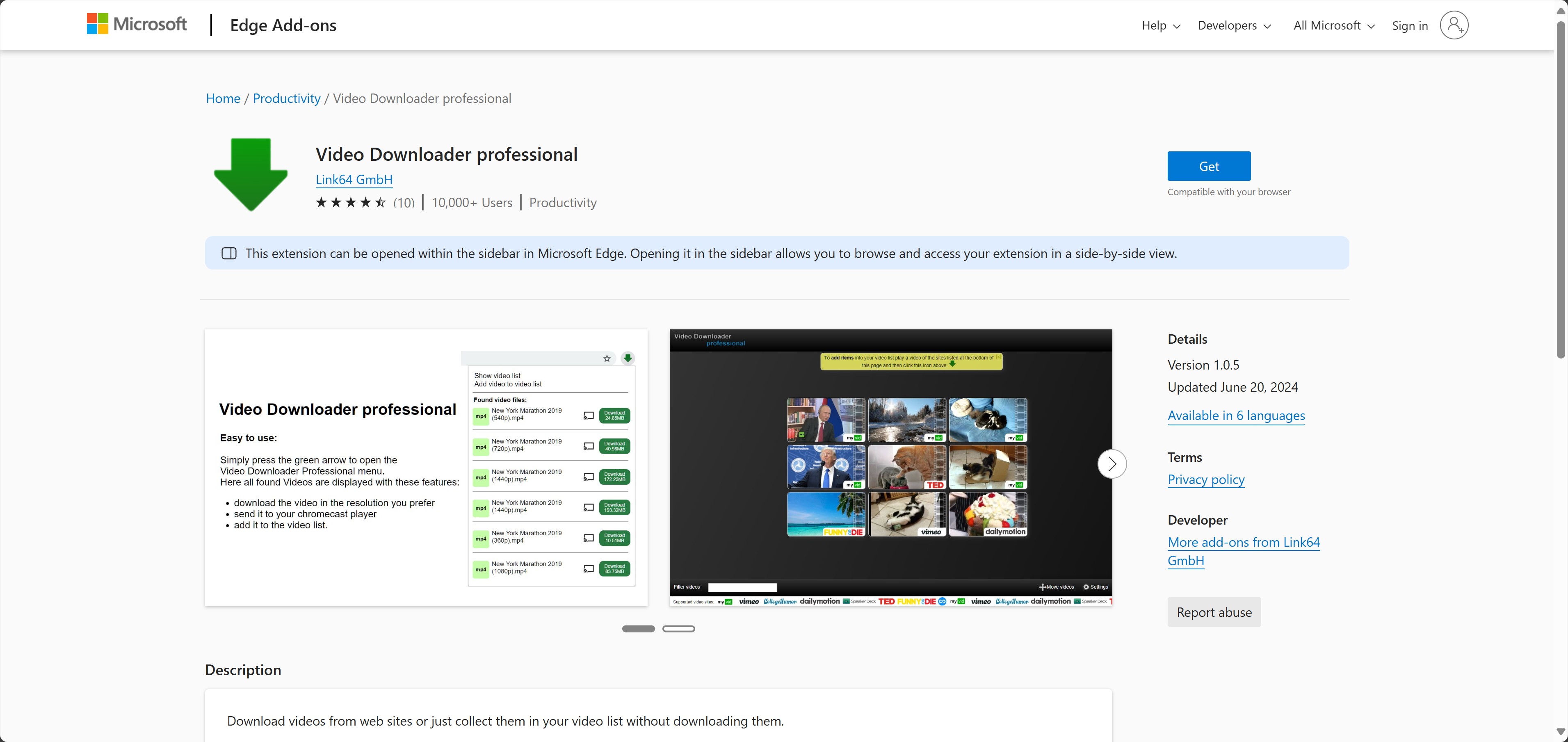Open Available in 6 languages link
The image size is (1568, 742).
1236,416
